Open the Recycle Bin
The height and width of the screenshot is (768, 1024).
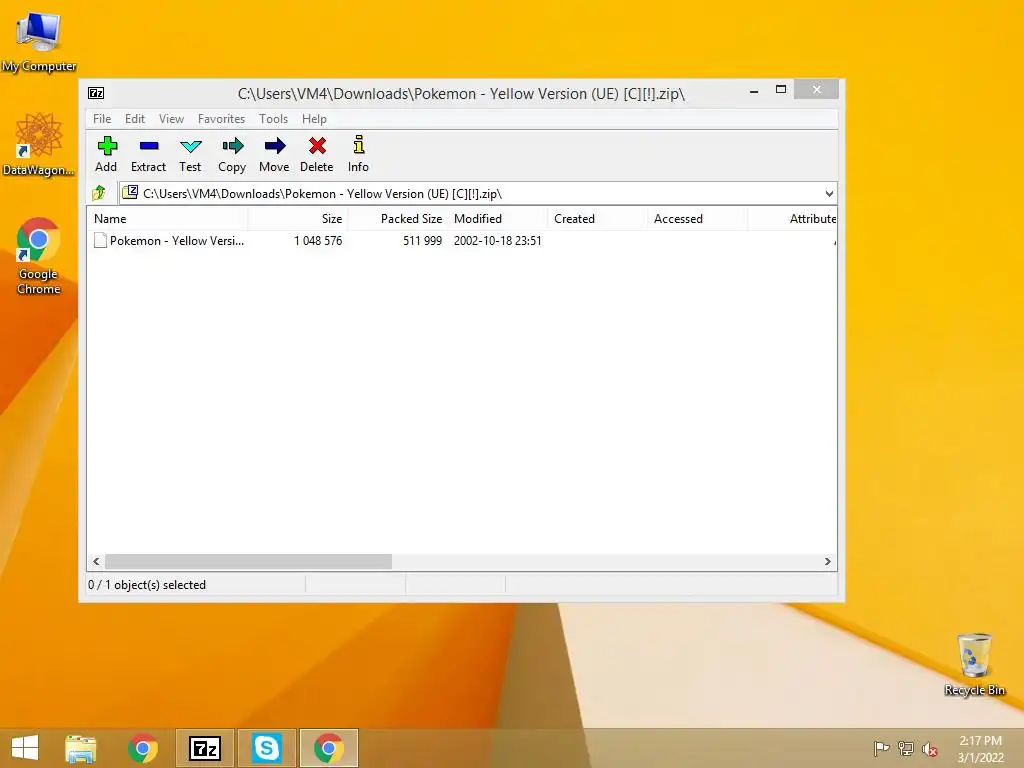[x=974, y=664]
